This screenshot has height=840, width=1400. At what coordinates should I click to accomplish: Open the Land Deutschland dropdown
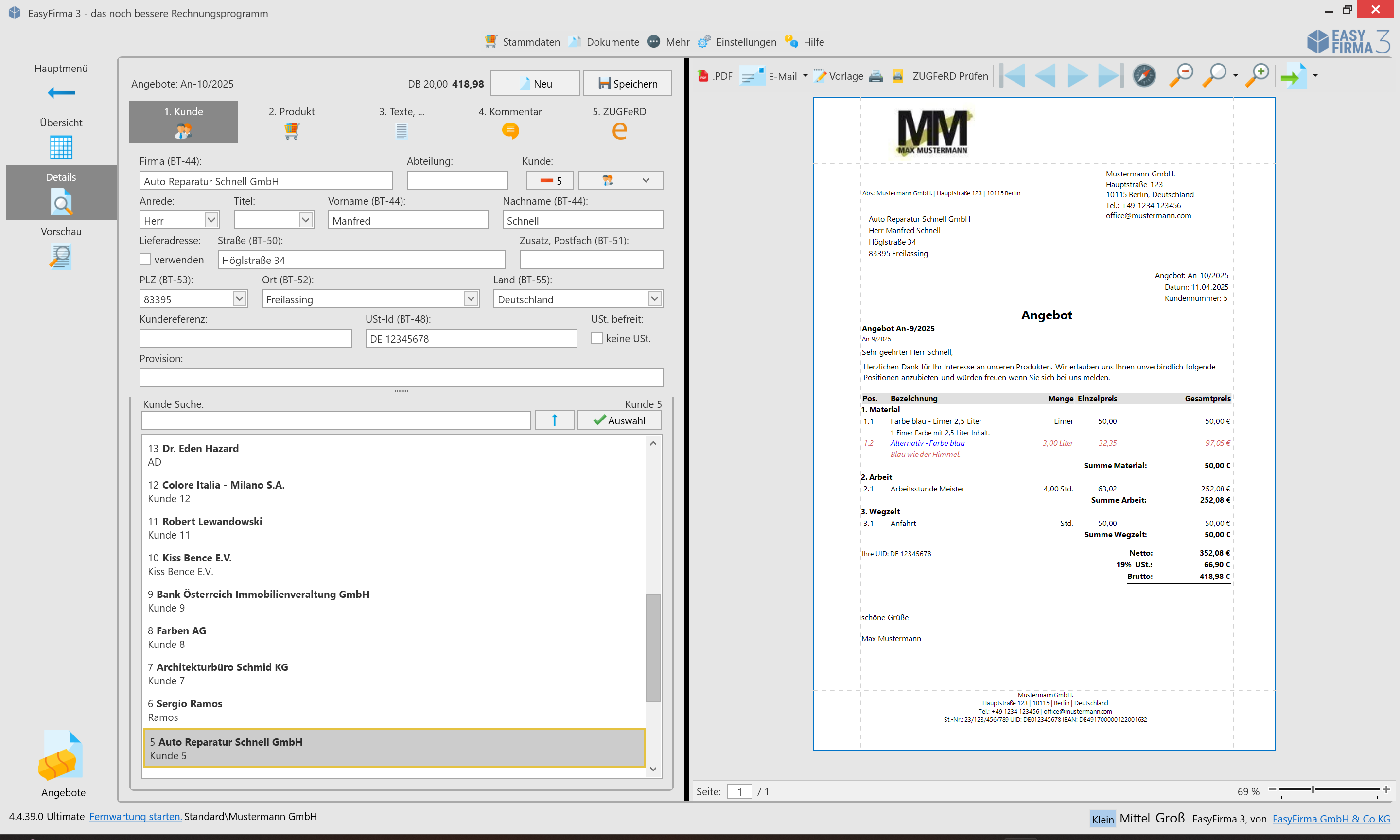[654, 298]
